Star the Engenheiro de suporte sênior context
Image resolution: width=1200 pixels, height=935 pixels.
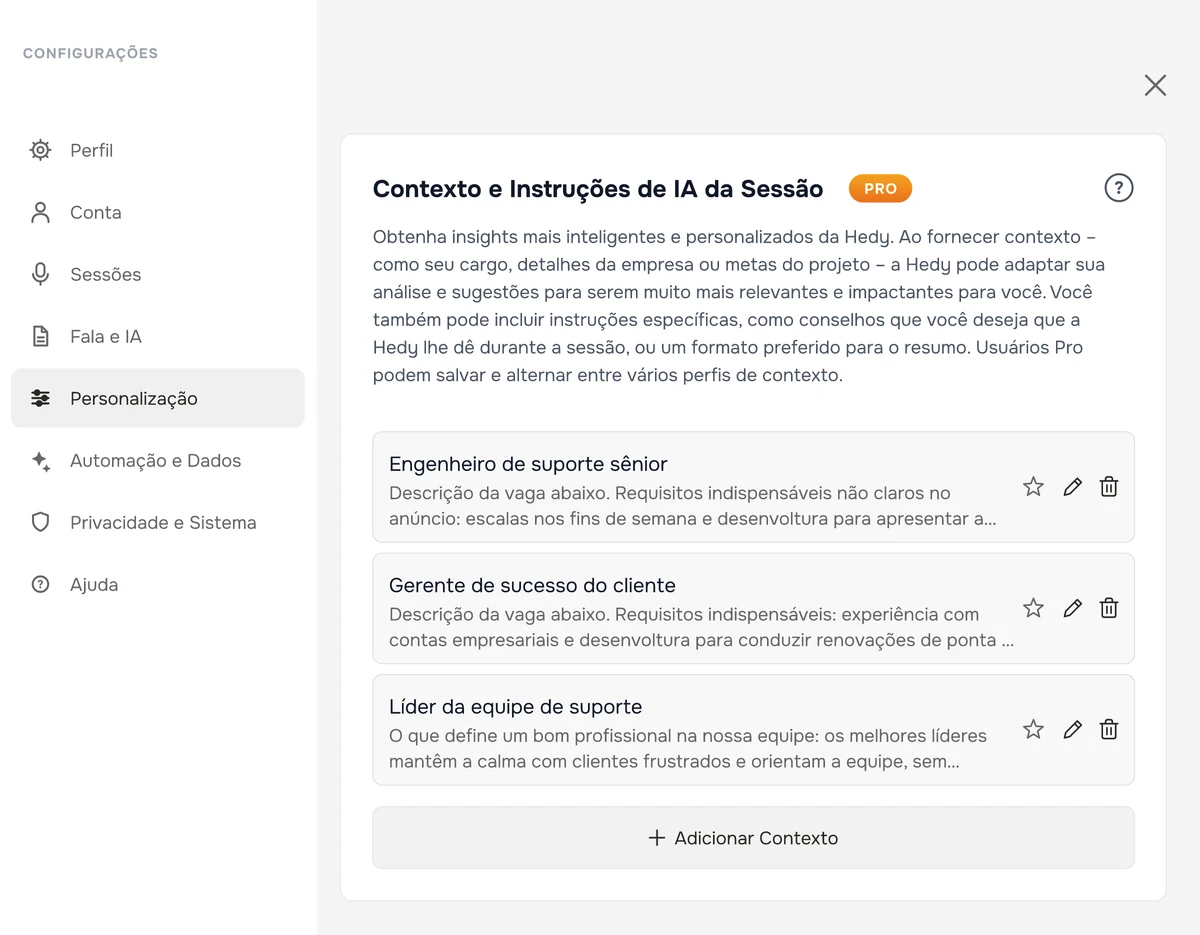coord(1033,487)
